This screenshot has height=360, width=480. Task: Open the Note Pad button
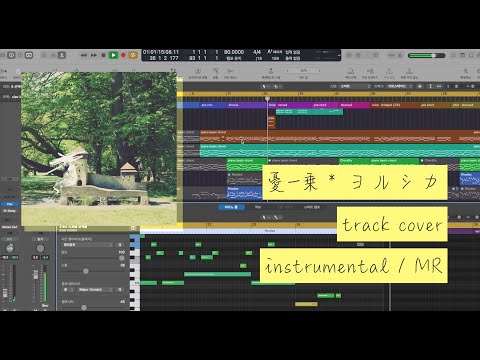click(463, 55)
